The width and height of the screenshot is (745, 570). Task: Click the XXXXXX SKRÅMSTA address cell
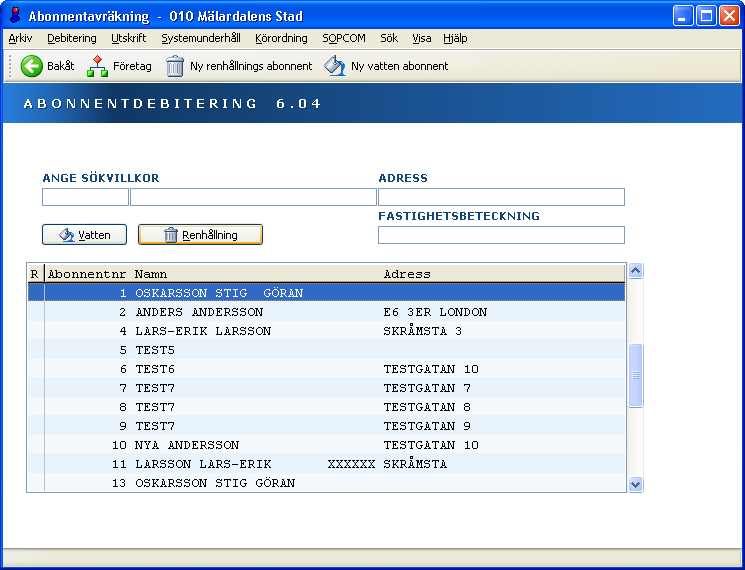tap(387, 464)
